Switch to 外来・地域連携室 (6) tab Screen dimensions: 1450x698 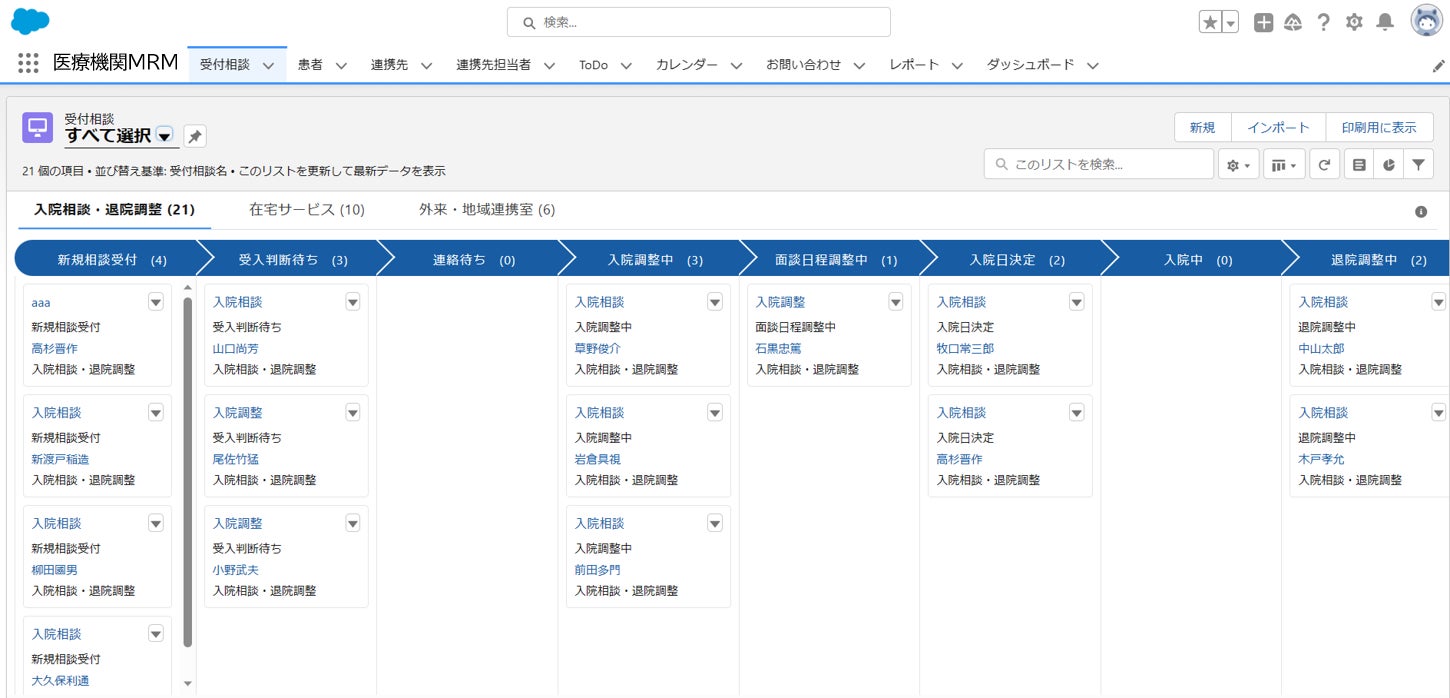487,210
